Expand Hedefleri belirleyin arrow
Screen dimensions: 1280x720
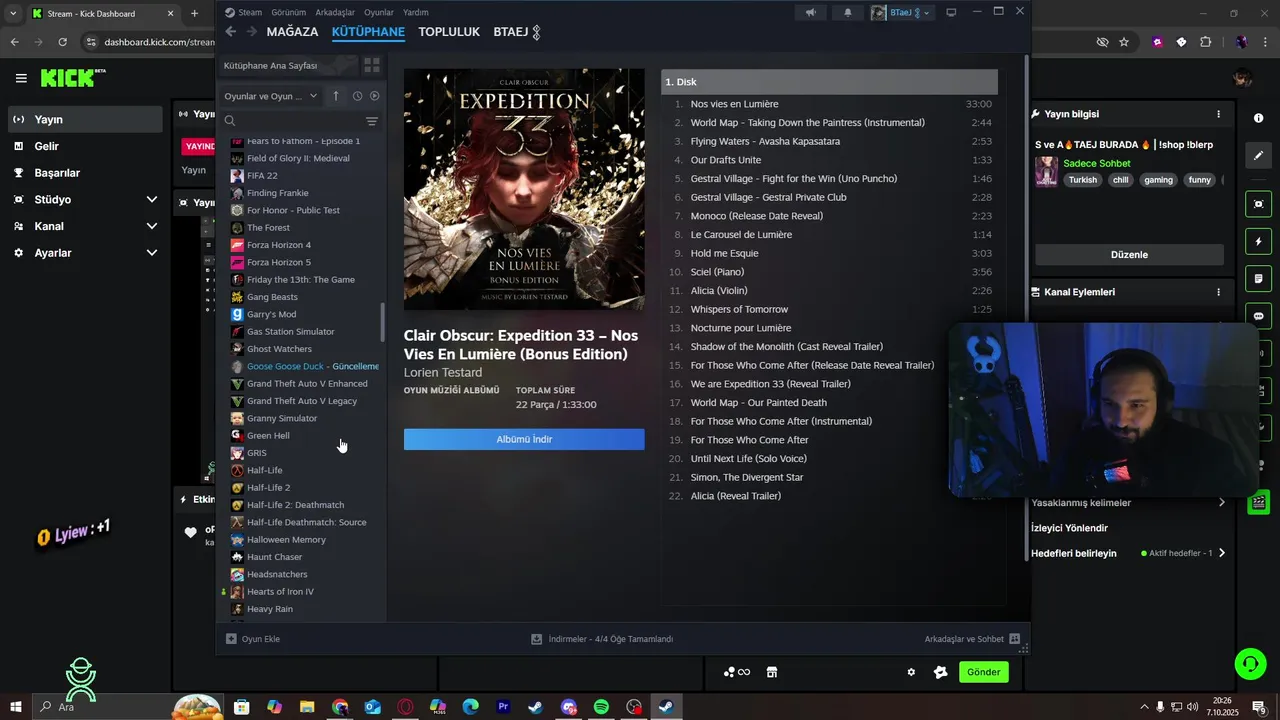1221,553
